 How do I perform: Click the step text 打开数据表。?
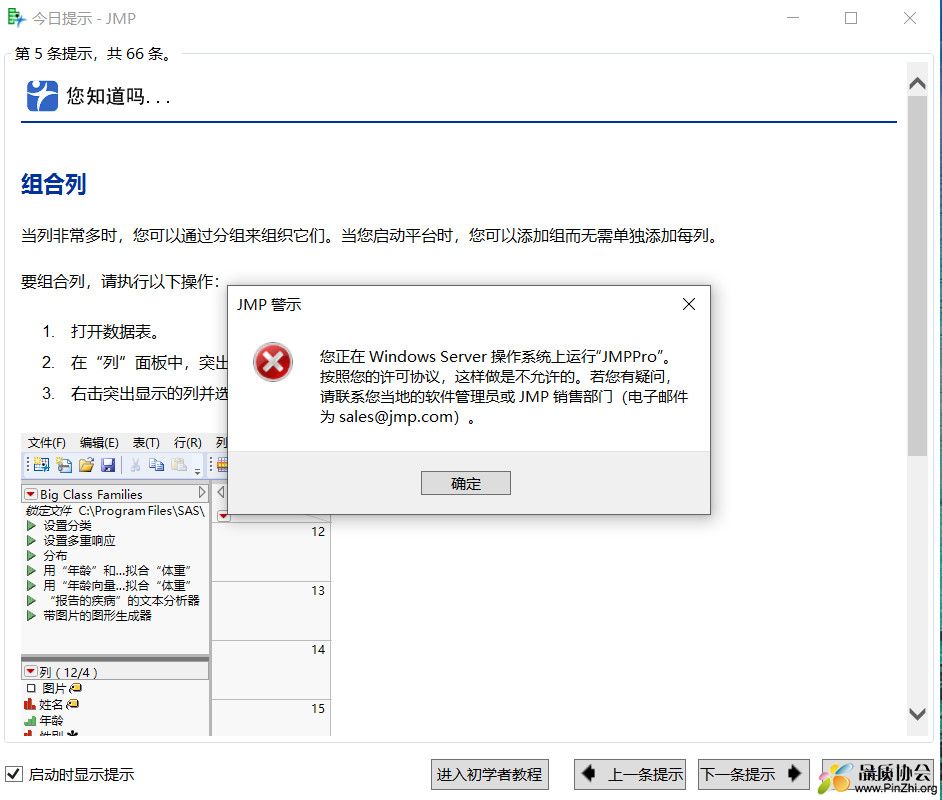(115, 332)
